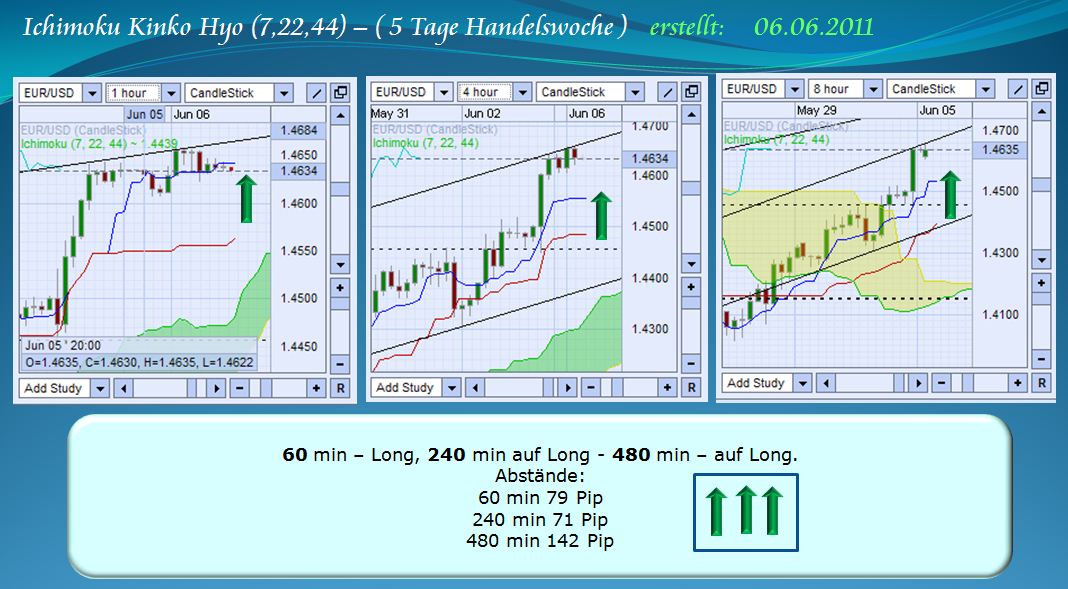Click the down arrow of 1 hour chart's vertical scrollbar

tap(340, 264)
